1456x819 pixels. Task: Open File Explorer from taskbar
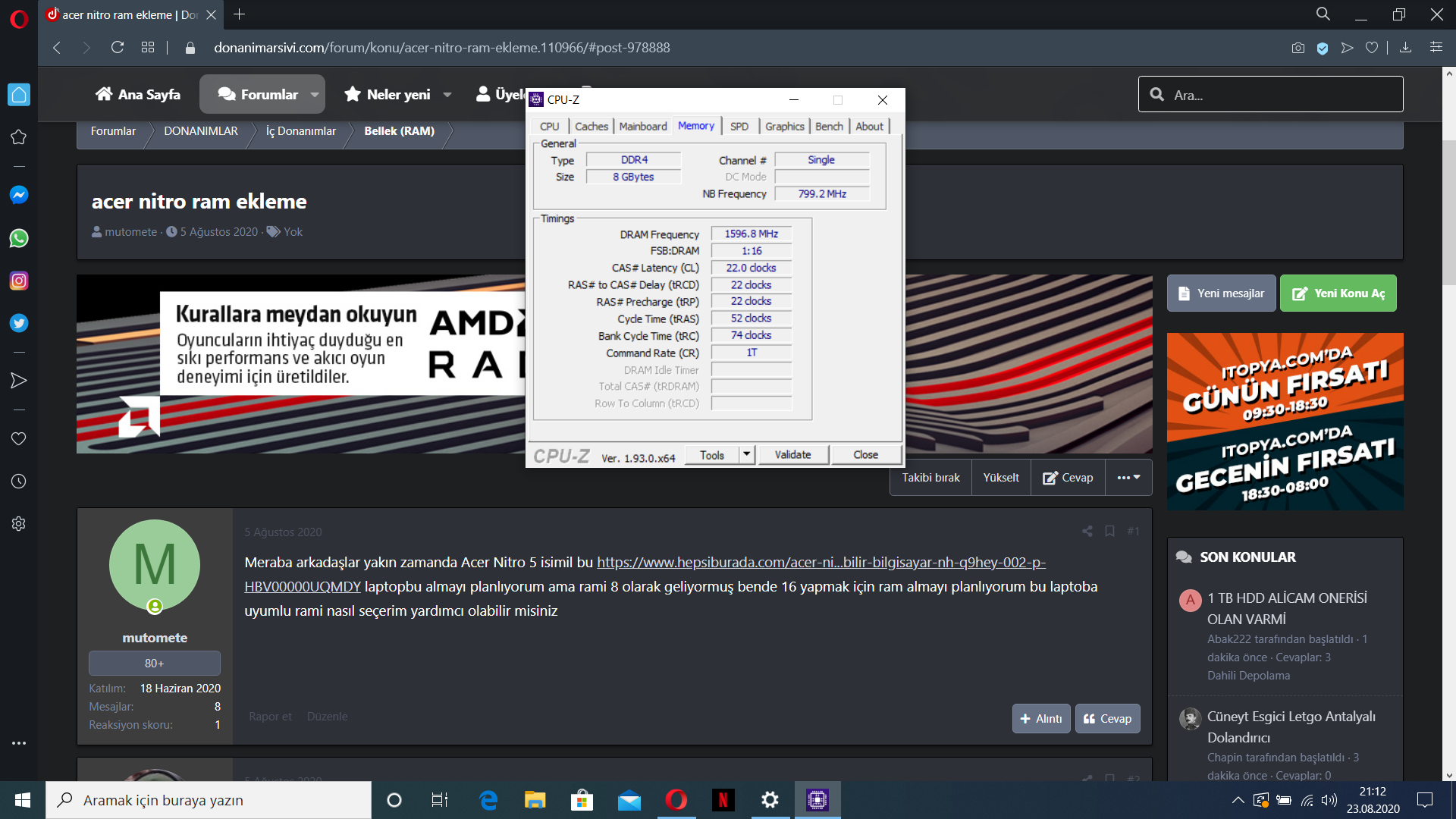click(535, 800)
